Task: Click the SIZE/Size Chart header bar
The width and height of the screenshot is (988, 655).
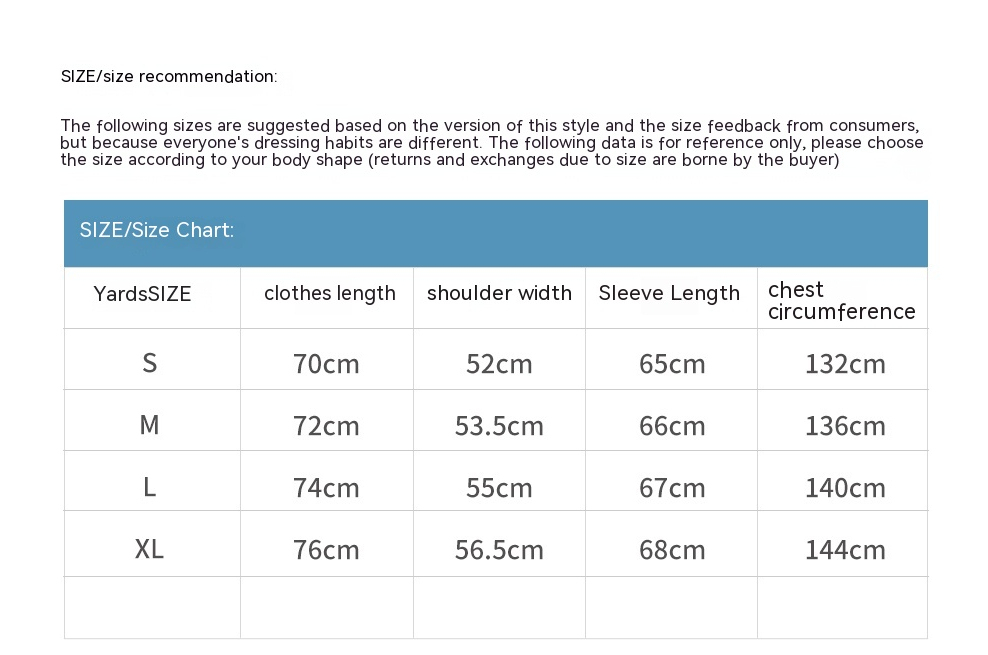Action: point(495,231)
